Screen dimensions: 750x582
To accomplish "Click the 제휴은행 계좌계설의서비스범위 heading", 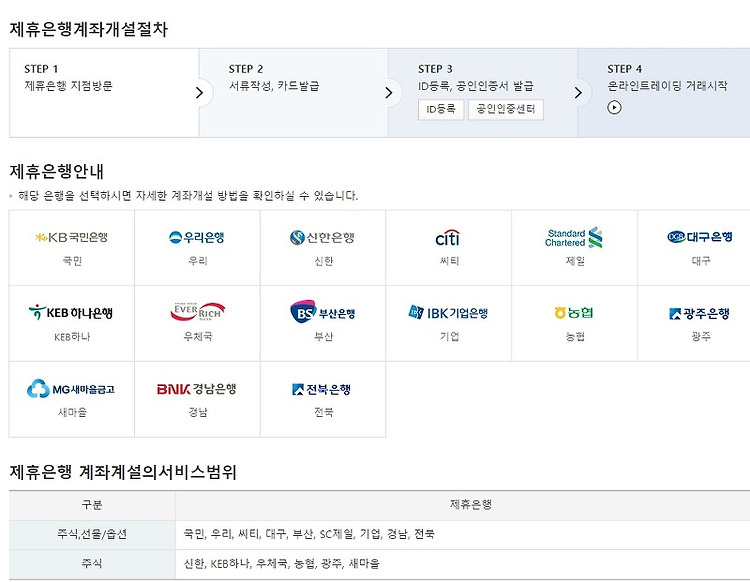I will pyautogui.click(x=123, y=472).
